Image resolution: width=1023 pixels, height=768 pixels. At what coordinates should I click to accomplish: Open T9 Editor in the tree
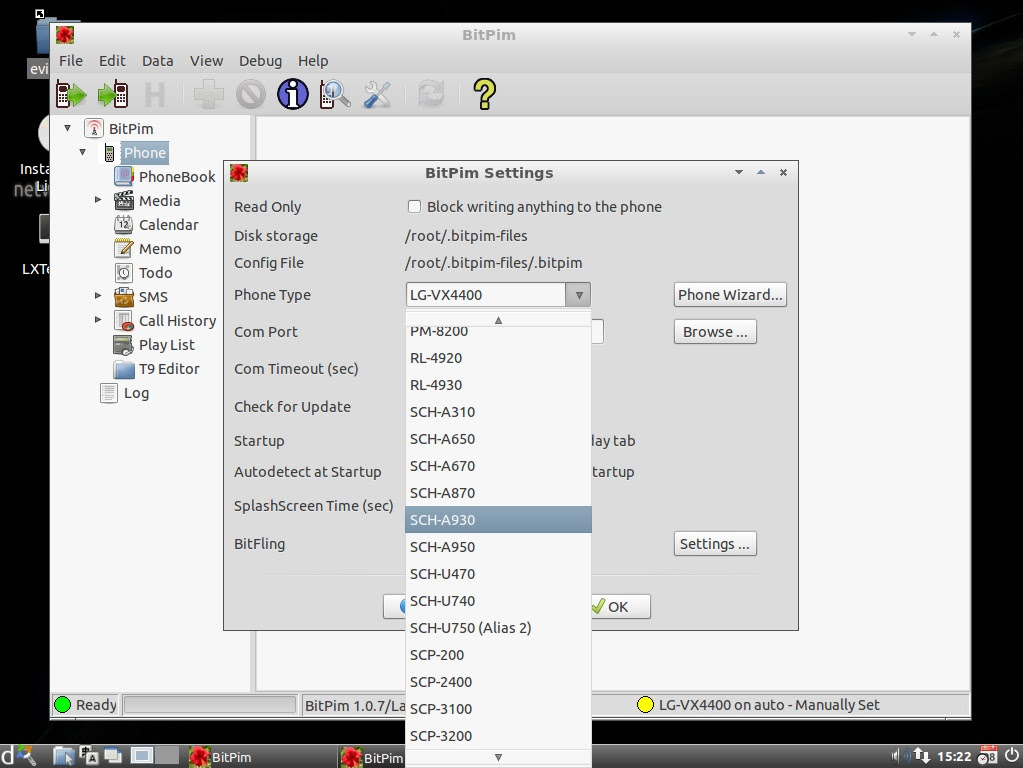(x=169, y=369)
